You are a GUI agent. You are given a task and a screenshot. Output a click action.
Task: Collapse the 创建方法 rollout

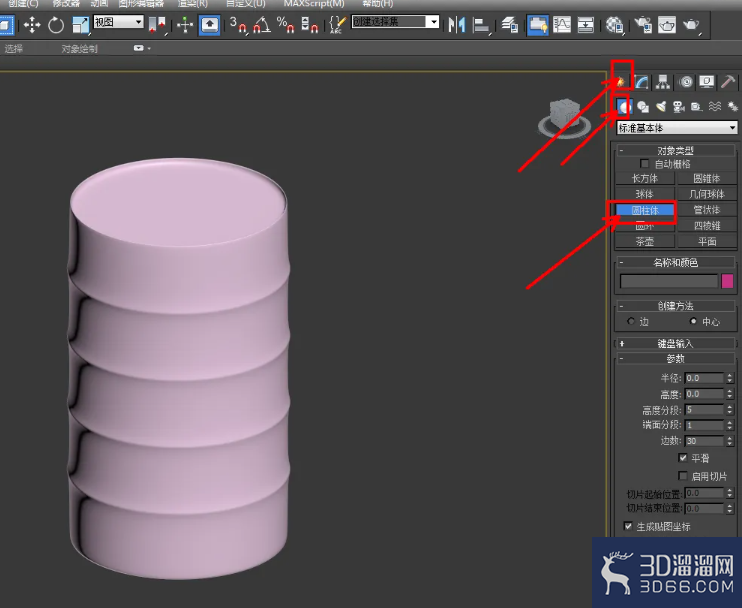[675, 306]
